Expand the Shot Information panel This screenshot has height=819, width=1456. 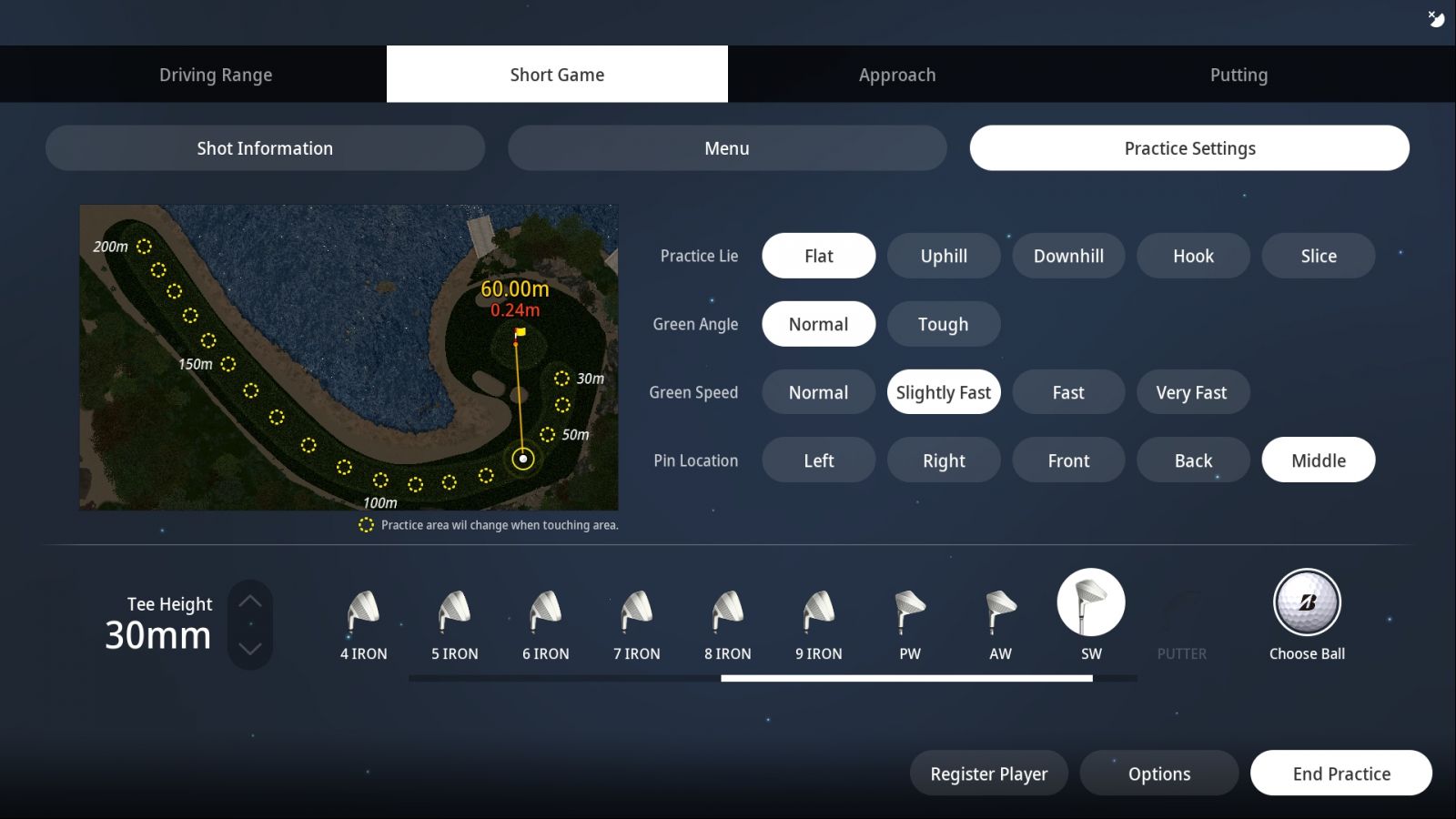pyautogui.click(x=265, y=148)
